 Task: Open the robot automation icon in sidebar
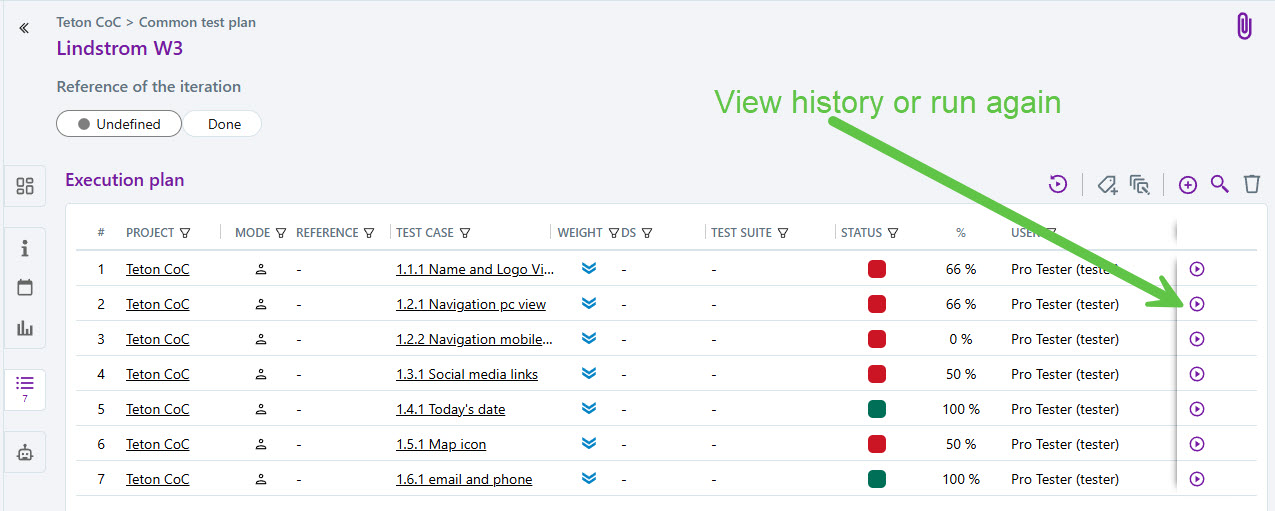(25, 452)
